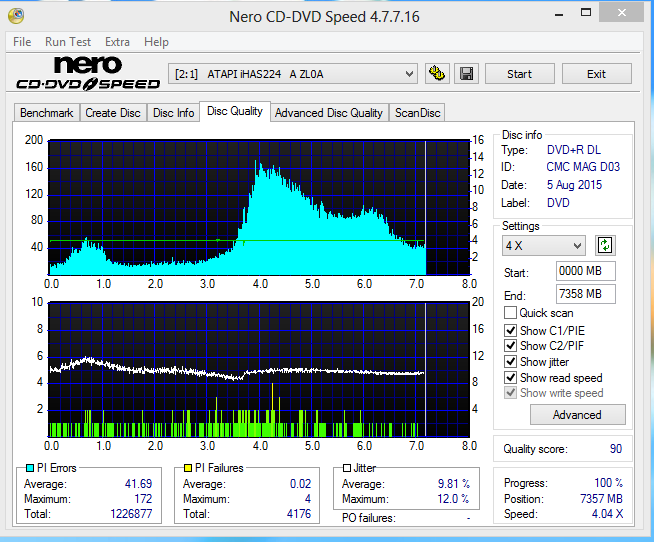Minimize the Nero CD-DVD Speed window
Image resolution: width=654 pixels, height=542 pixels.
point(559,13)
